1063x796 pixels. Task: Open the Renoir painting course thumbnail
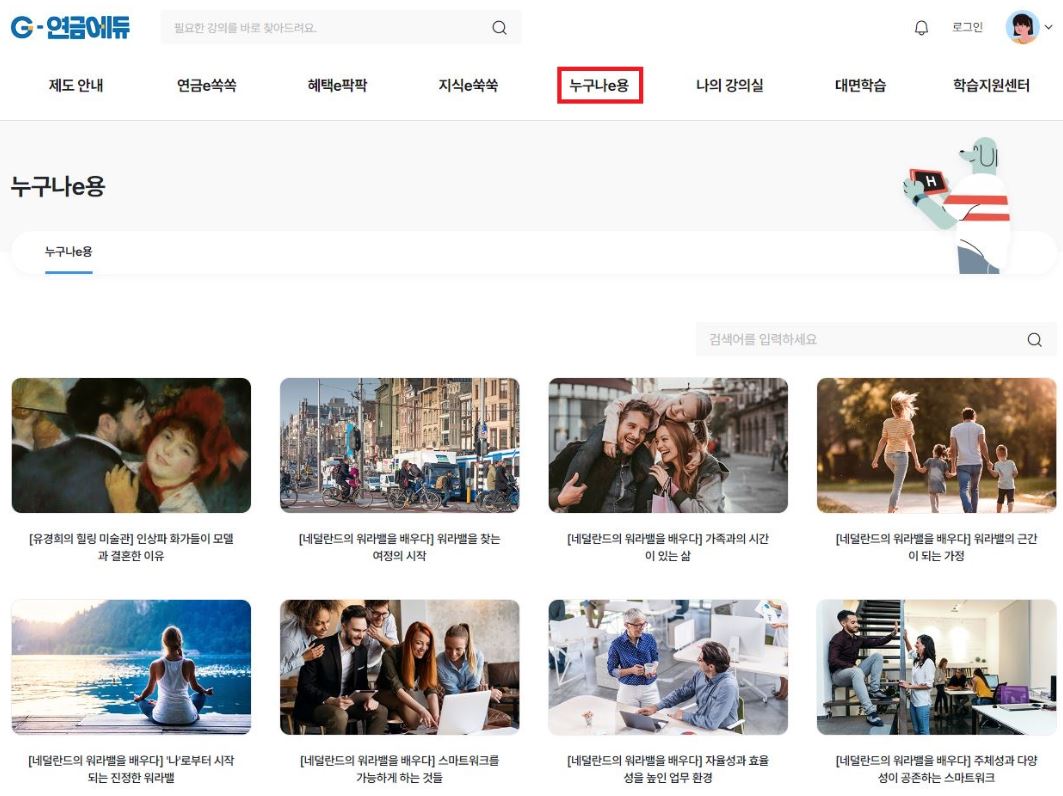pyautogui.click(x=131, y=445)
